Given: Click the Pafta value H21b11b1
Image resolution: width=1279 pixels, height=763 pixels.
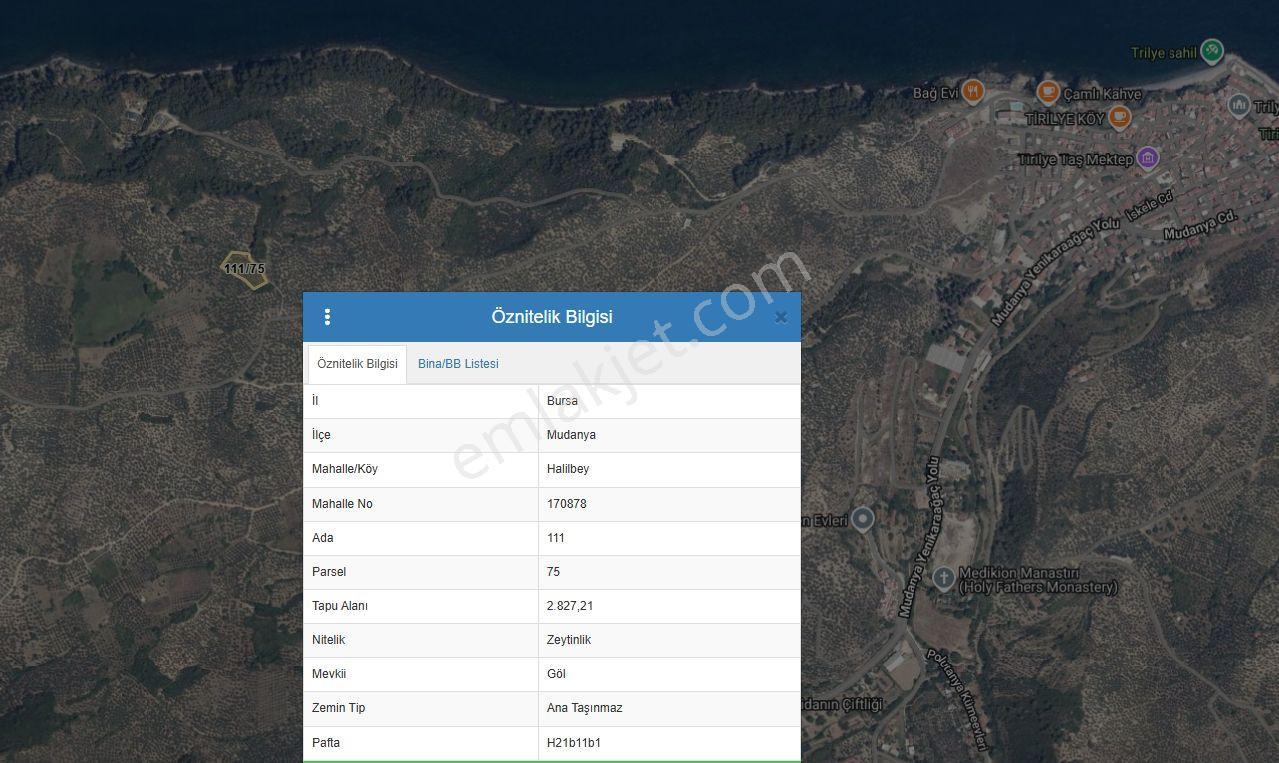Looking at the screenshot, I should coord(574,743).
